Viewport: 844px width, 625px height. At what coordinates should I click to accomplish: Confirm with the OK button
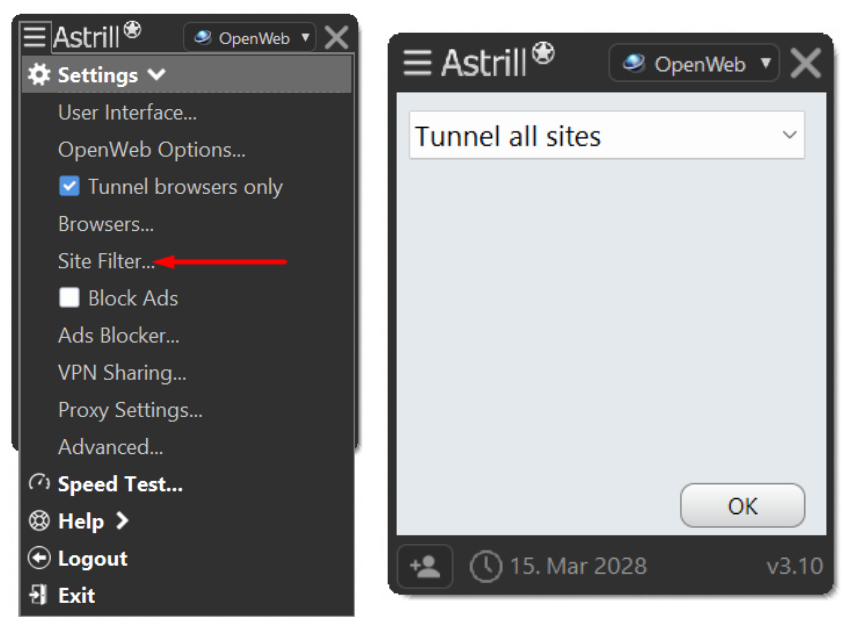click(x=742, y=505)
